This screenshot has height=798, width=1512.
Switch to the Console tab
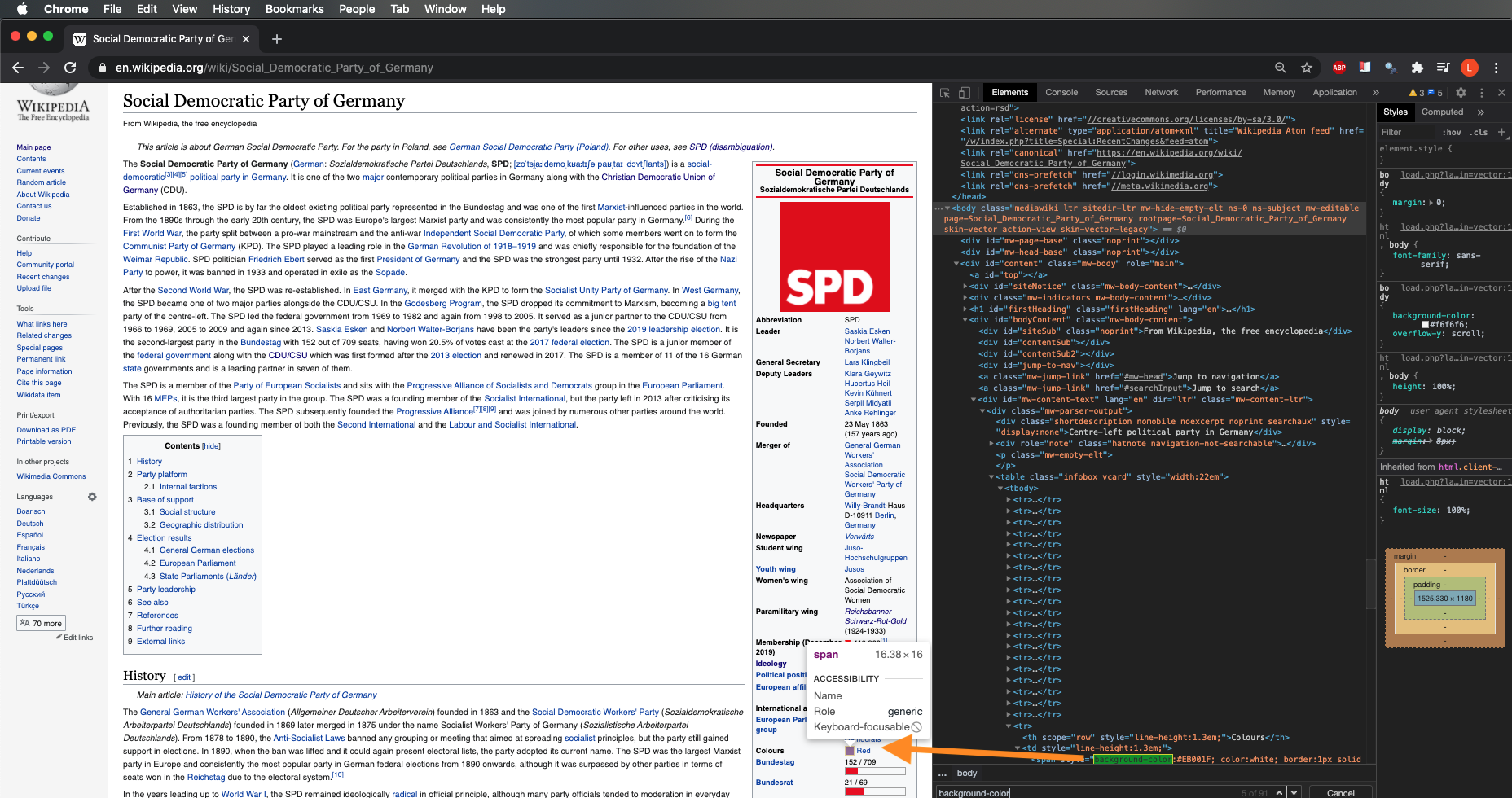[1061, 92]
